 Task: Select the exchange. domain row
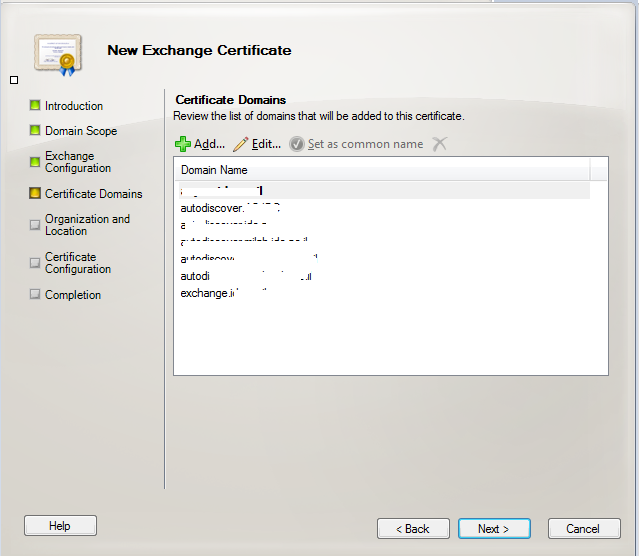tap(384, 293)
